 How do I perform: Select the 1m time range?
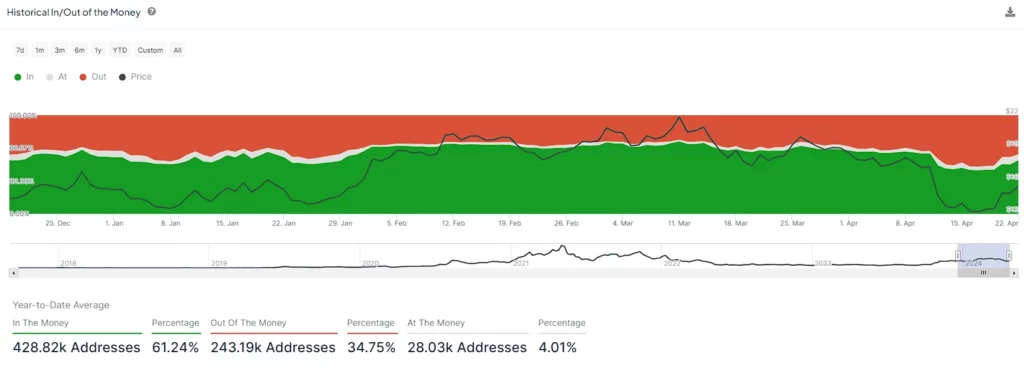click(40, 50)
